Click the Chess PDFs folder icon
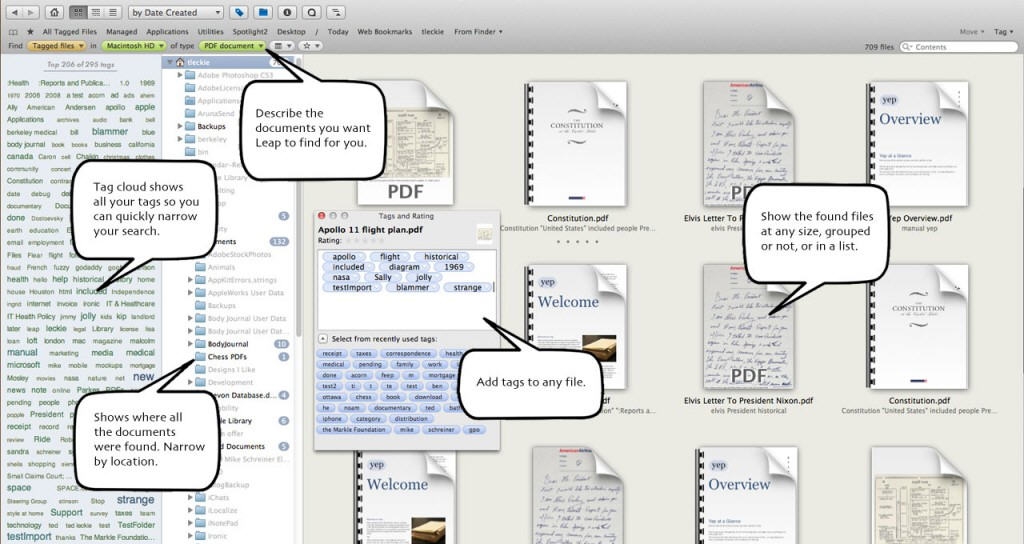1024x544 pixels. click(200, 357)
